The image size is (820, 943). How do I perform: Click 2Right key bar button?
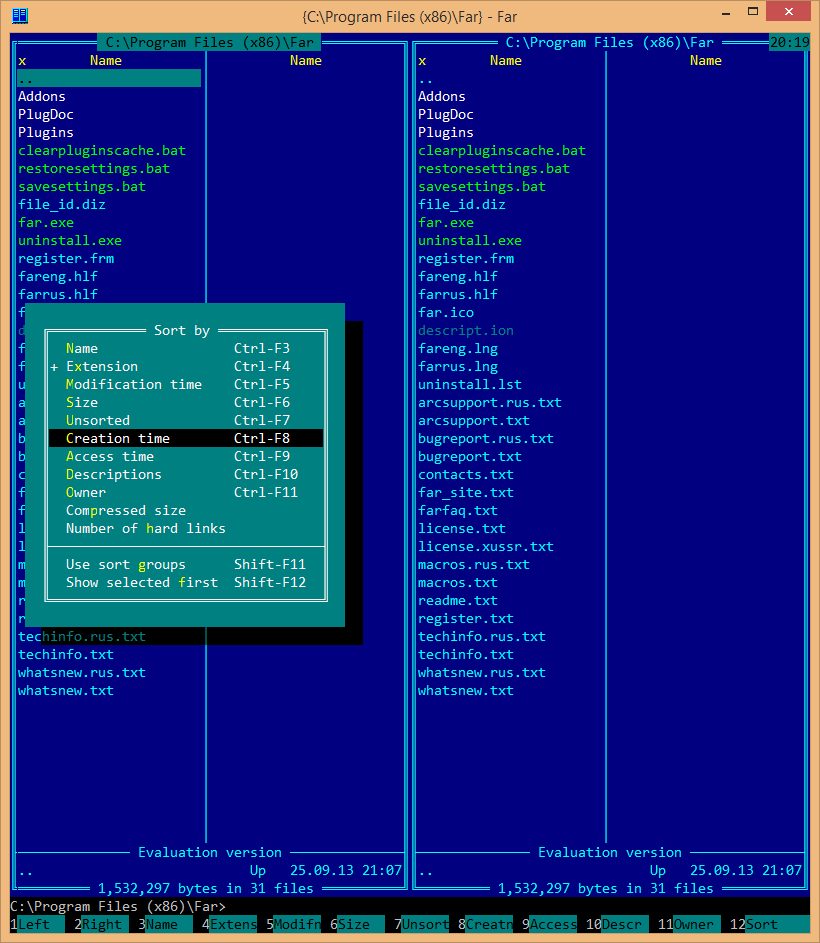tap(101, 924)
